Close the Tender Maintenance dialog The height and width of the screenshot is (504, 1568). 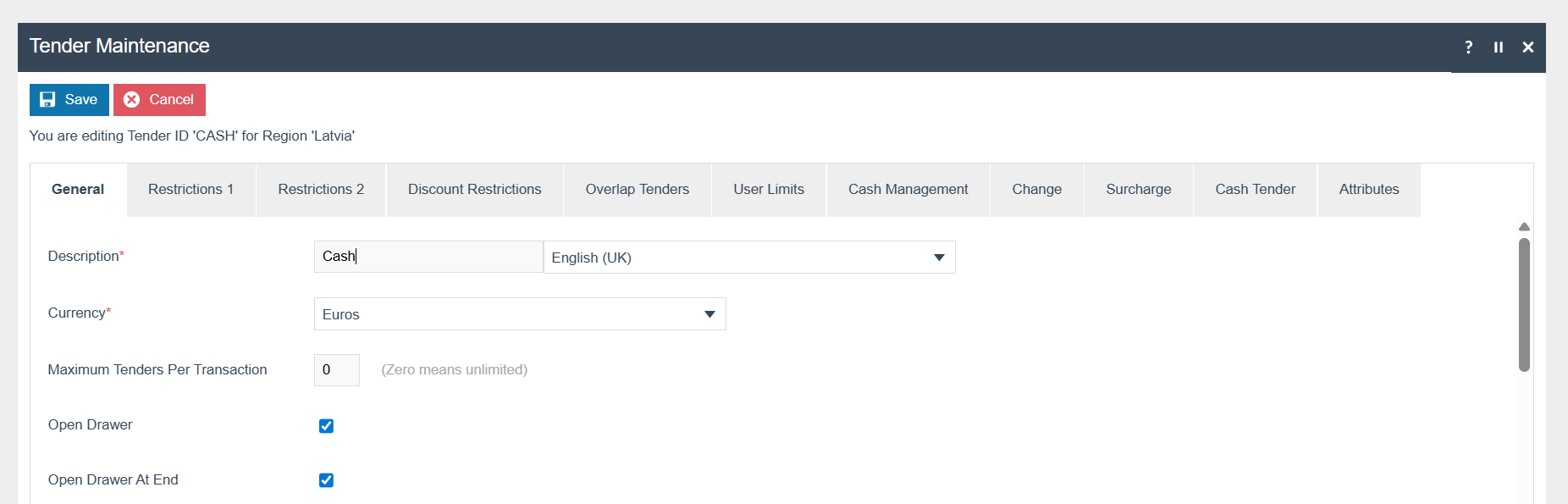[1527, 47]
